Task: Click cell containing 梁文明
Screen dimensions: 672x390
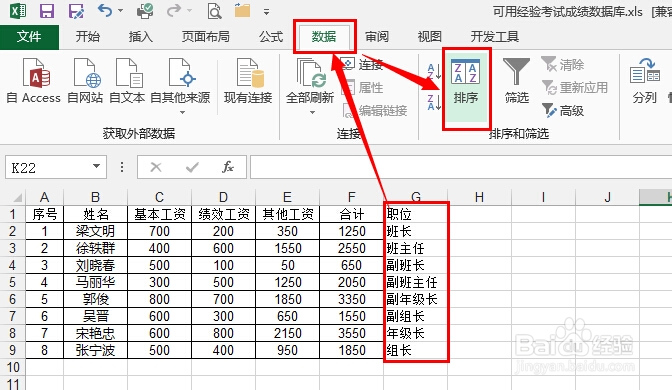Action: pos(96,231)
